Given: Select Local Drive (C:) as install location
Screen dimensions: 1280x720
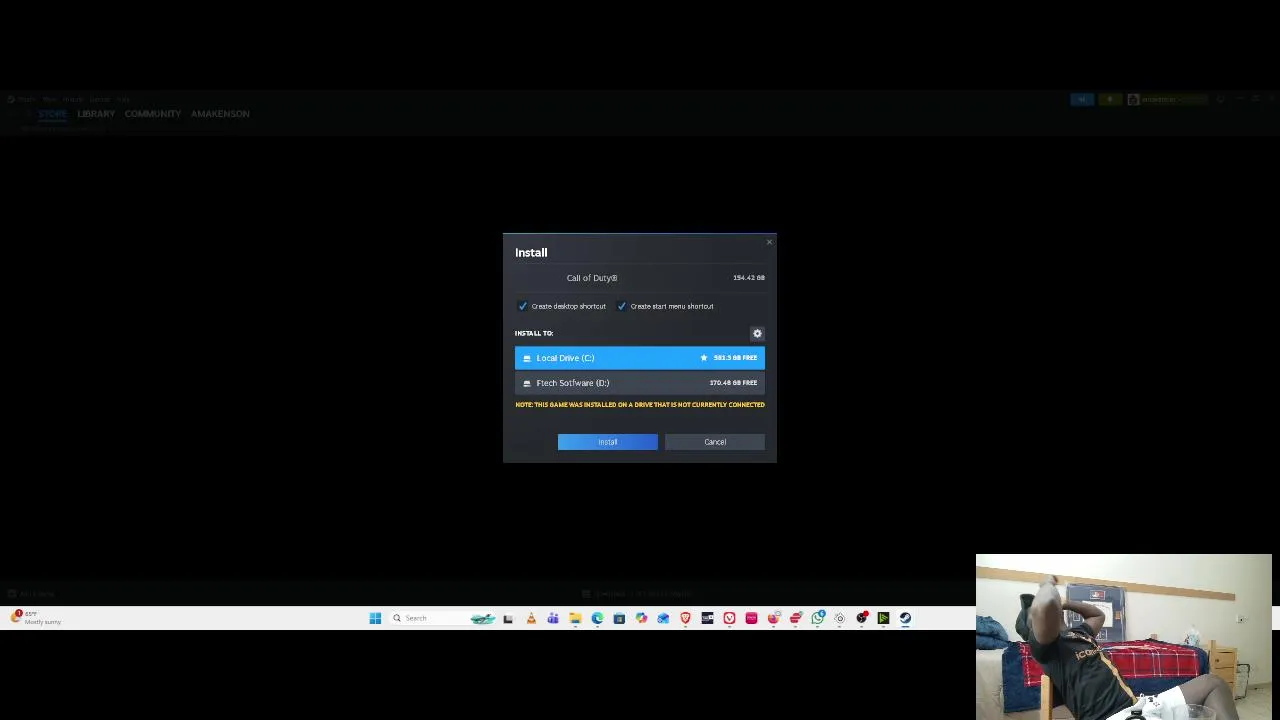Looking at the screenshot, I should [640, 357].
